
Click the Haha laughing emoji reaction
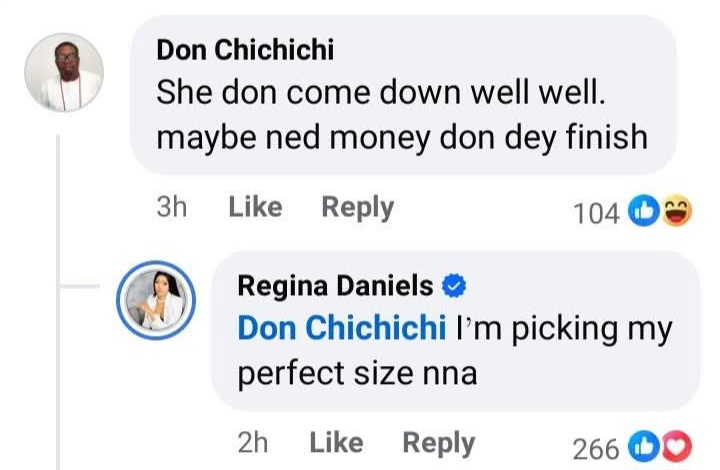[x=676, y=210]
